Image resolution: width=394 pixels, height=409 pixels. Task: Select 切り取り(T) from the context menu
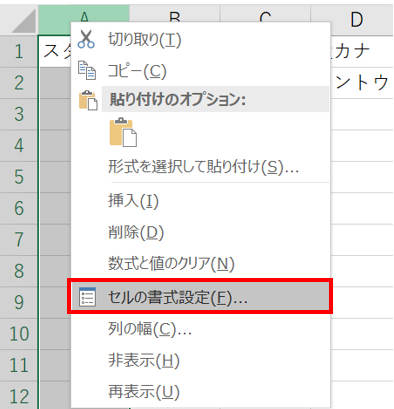point(200,40)
